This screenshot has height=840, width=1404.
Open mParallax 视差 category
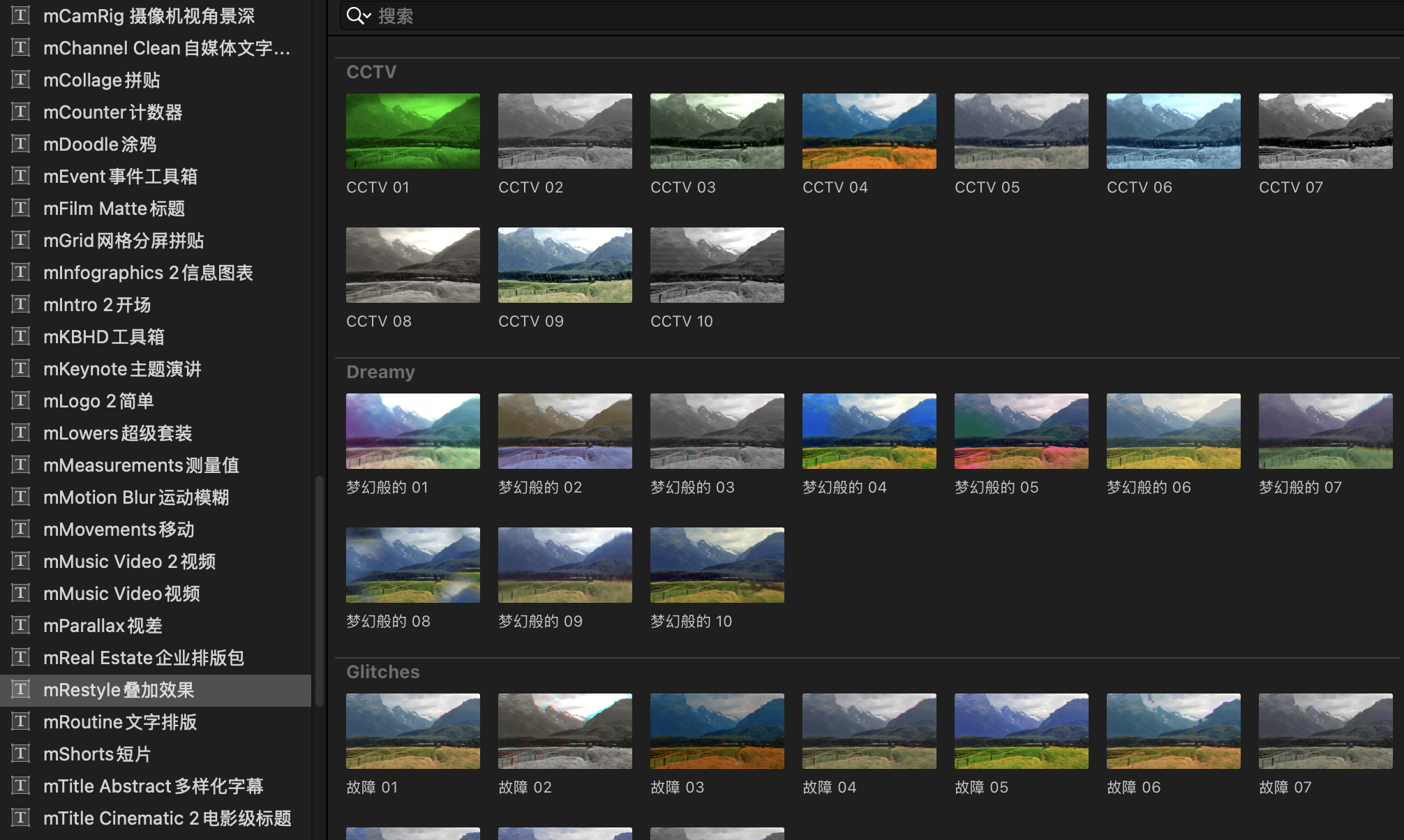click(x=156, y=625)
